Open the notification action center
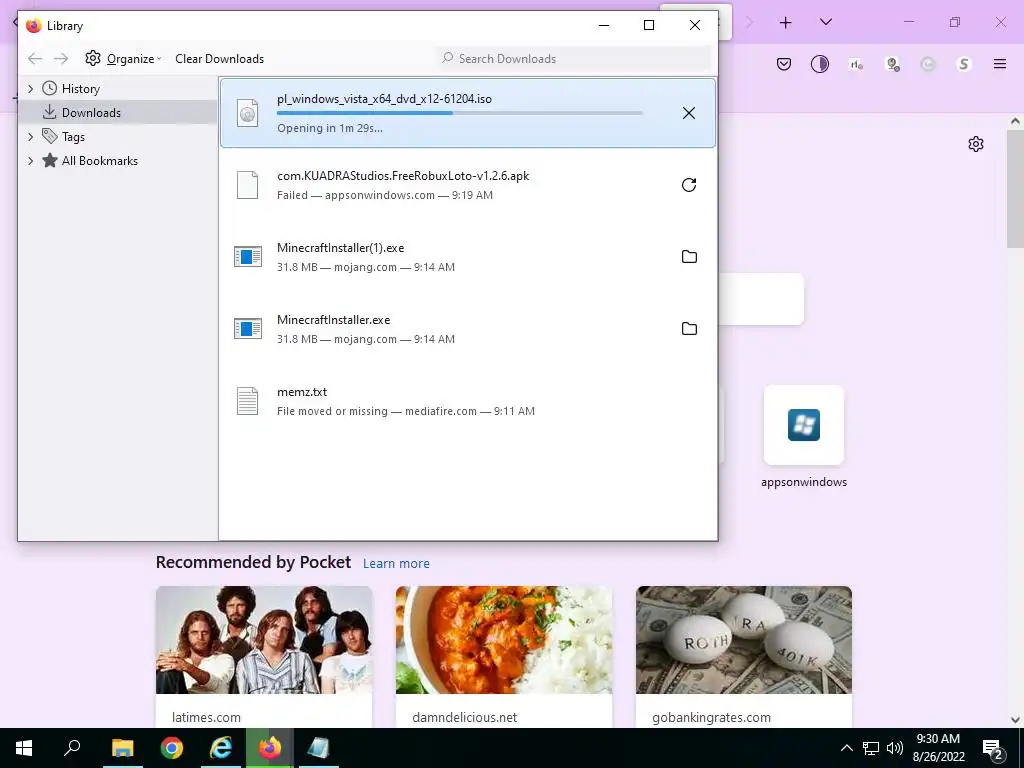Viewport: 1024px width, 768px height. point(993,749)
